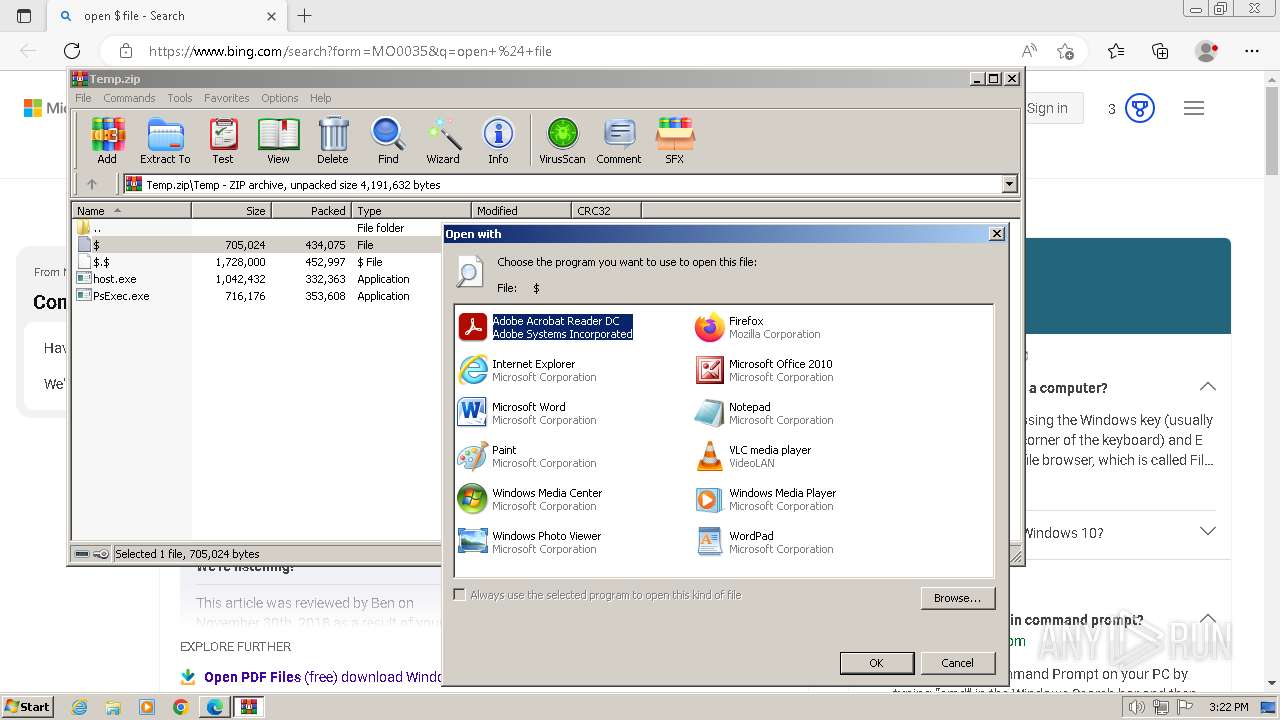Click Sign in on Bing page

pyautogui.click(x=1047, y=108)
